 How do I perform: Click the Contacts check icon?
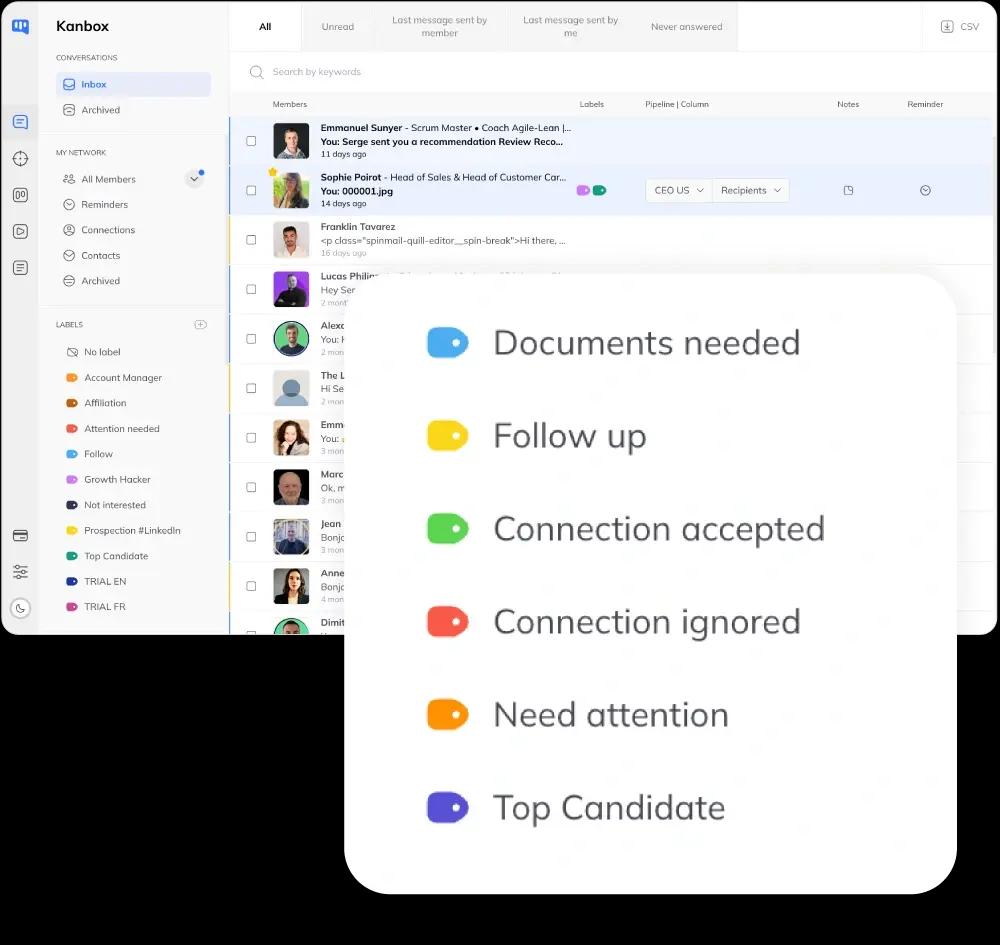point(69,255)
